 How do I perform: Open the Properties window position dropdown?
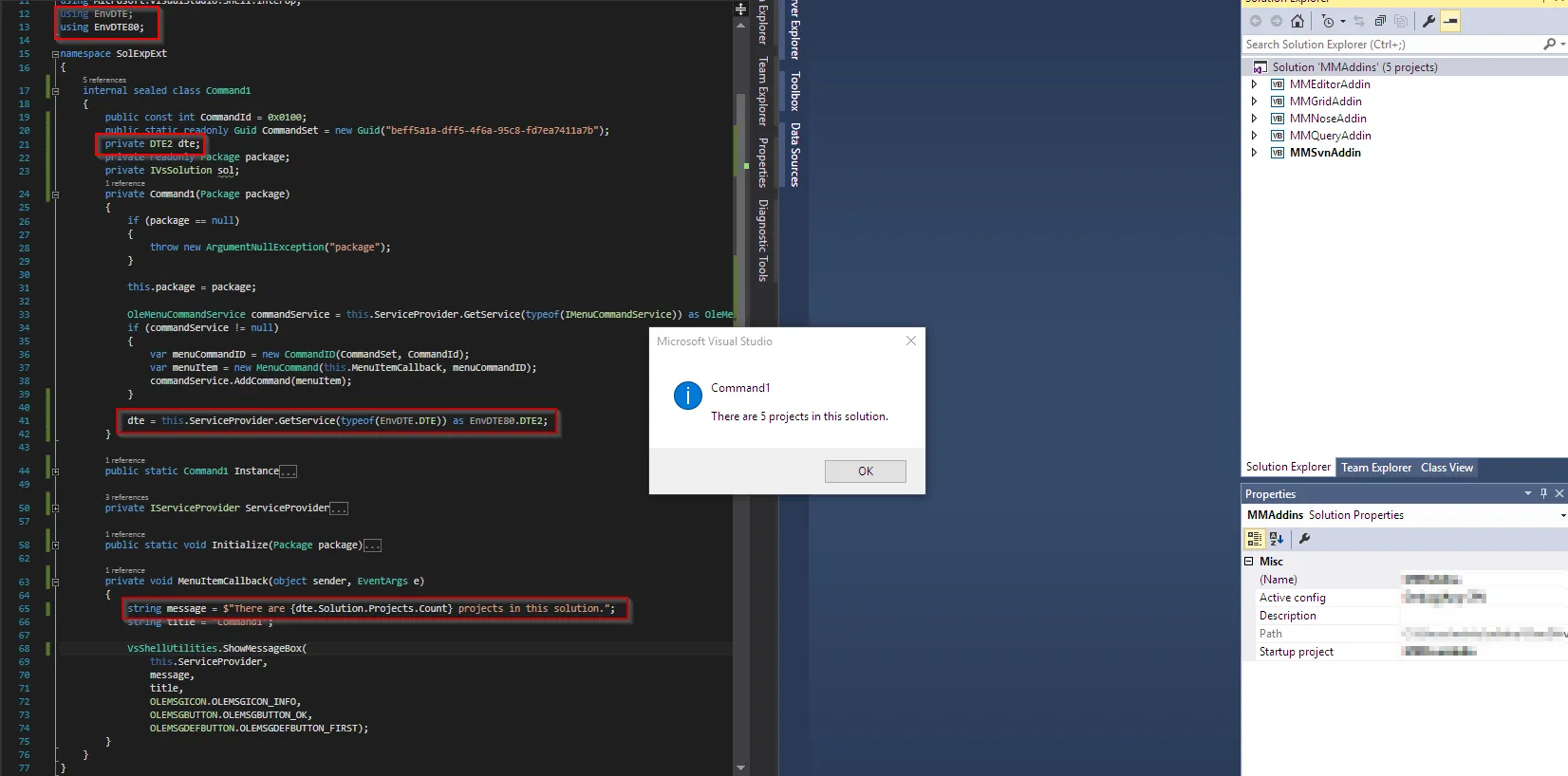tap(1528, 493)
